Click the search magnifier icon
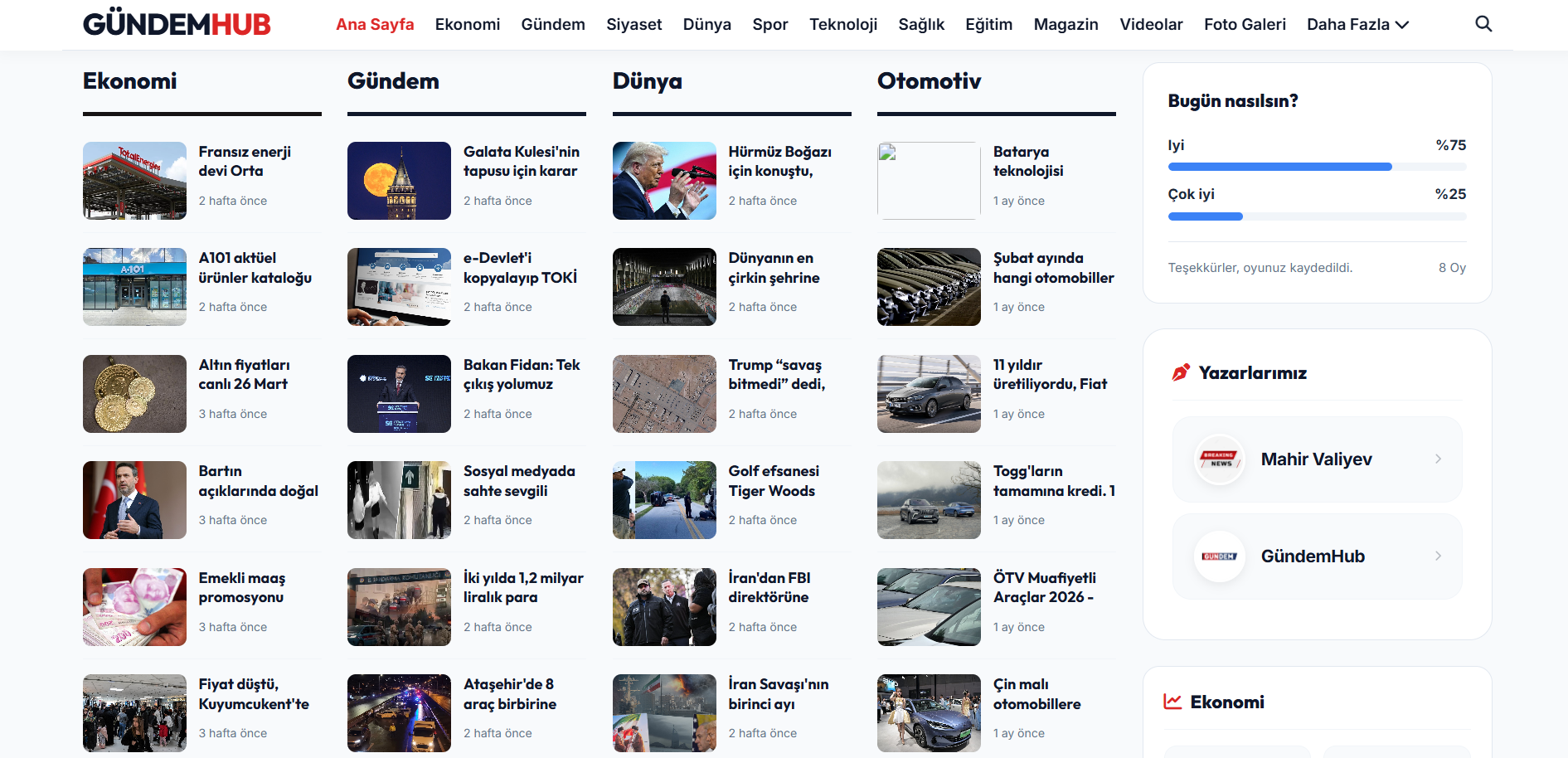This screenshot has width=1568, height=758. coord(1483,24)
